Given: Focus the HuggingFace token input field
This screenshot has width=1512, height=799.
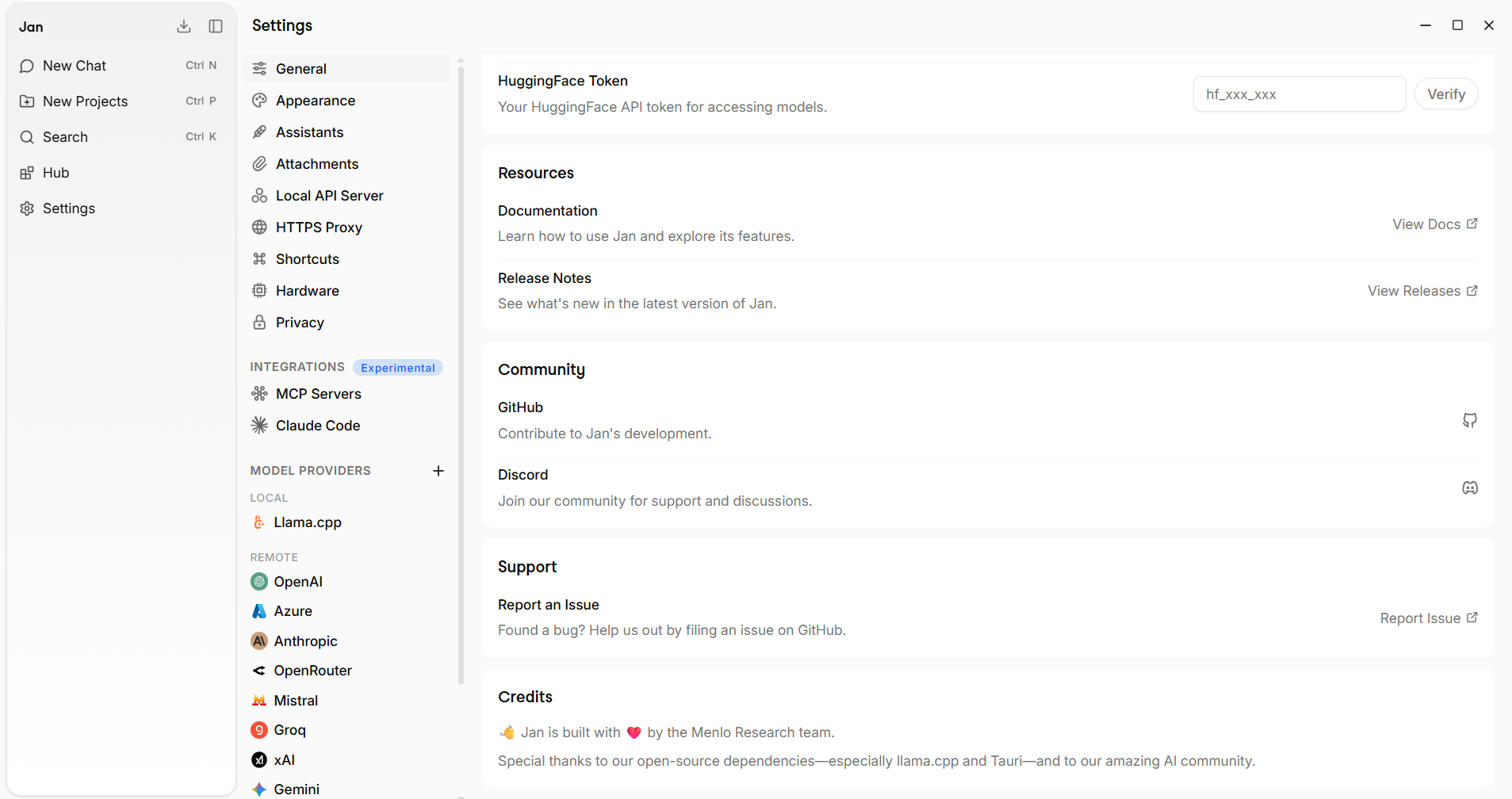Looking at the screenshot, I should coord(1300,94).
